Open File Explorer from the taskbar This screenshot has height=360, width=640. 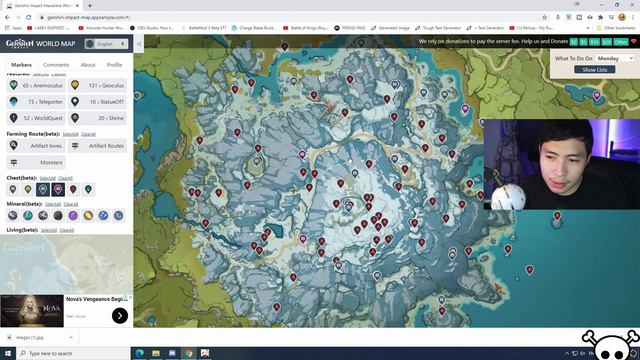click(x=156, y=353)
